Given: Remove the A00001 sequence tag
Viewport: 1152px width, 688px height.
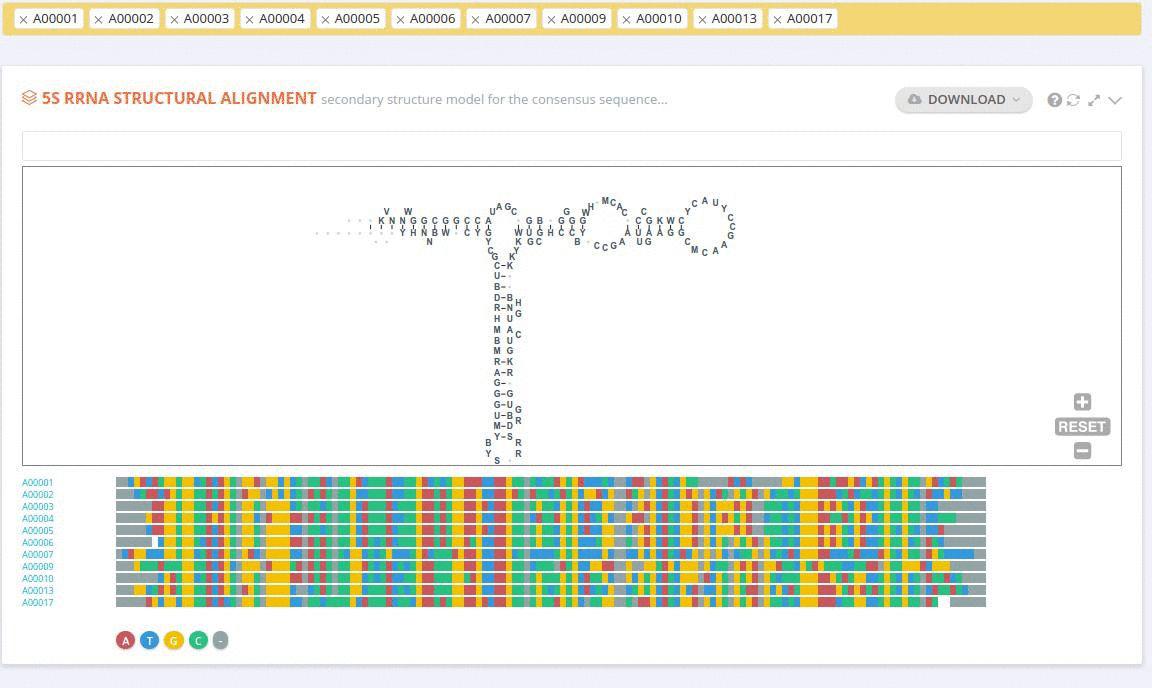Looking at the screenshot, I should point(23,19).
